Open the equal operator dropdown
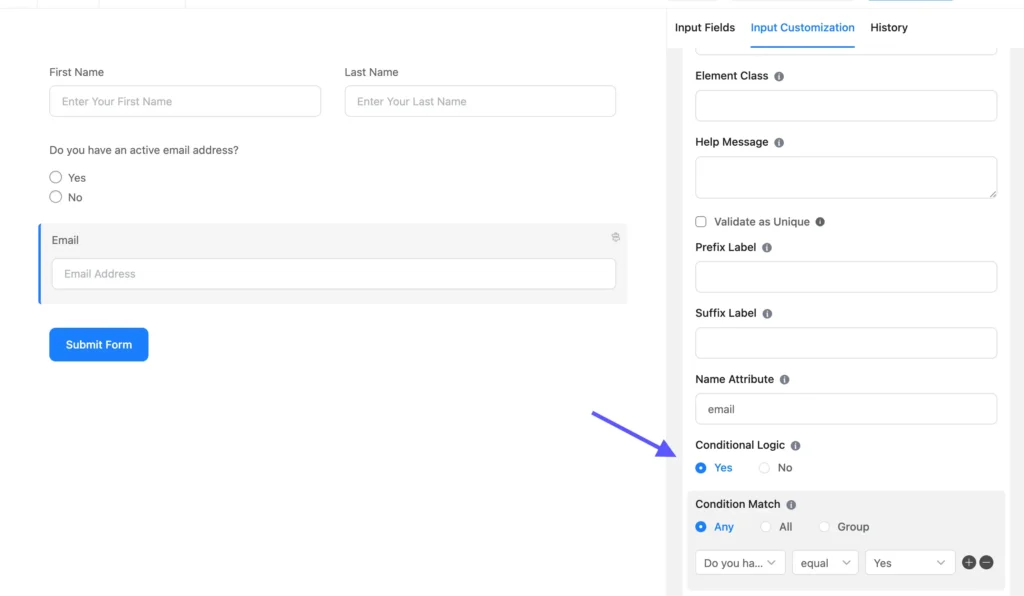Image resolution: width=1024 pixels, height=596 pixels. 824,562
